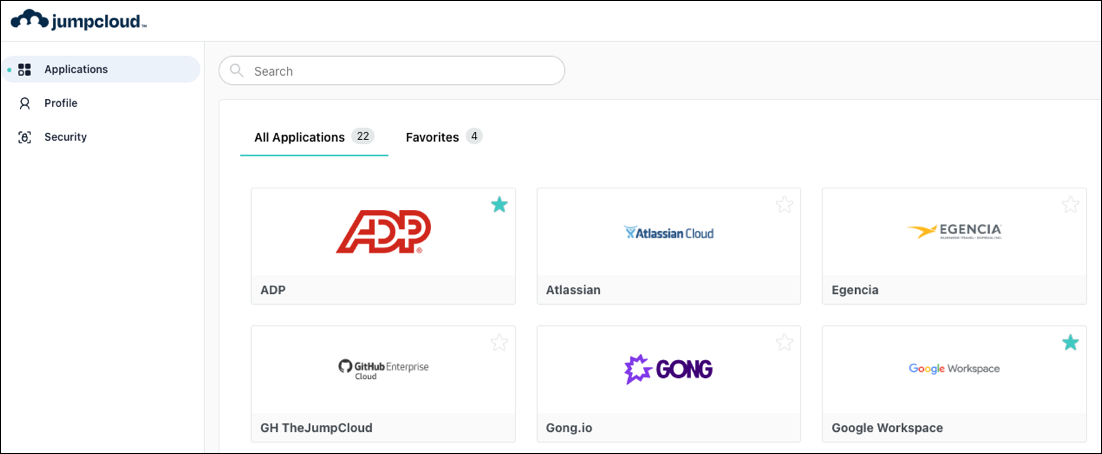Click the Favorites count badge 4

tap(474, 136)
